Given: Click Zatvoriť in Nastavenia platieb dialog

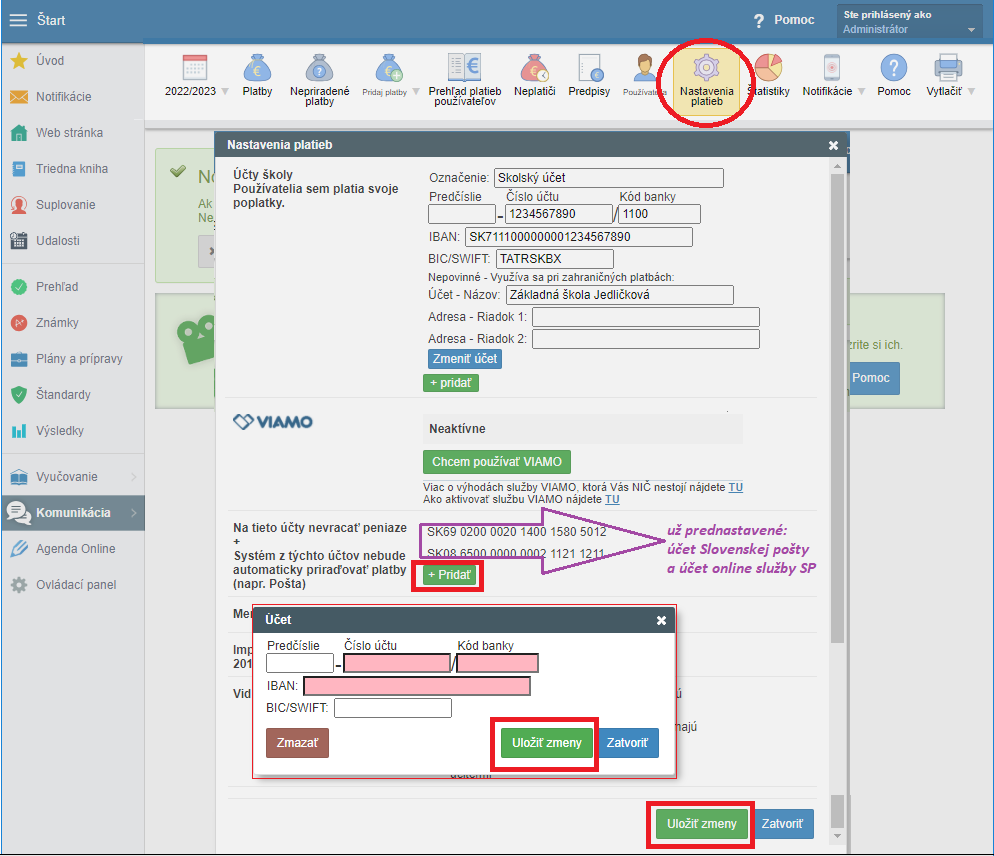Looking at the screenshot, I should pyautogui.click(x=783, y=824).
